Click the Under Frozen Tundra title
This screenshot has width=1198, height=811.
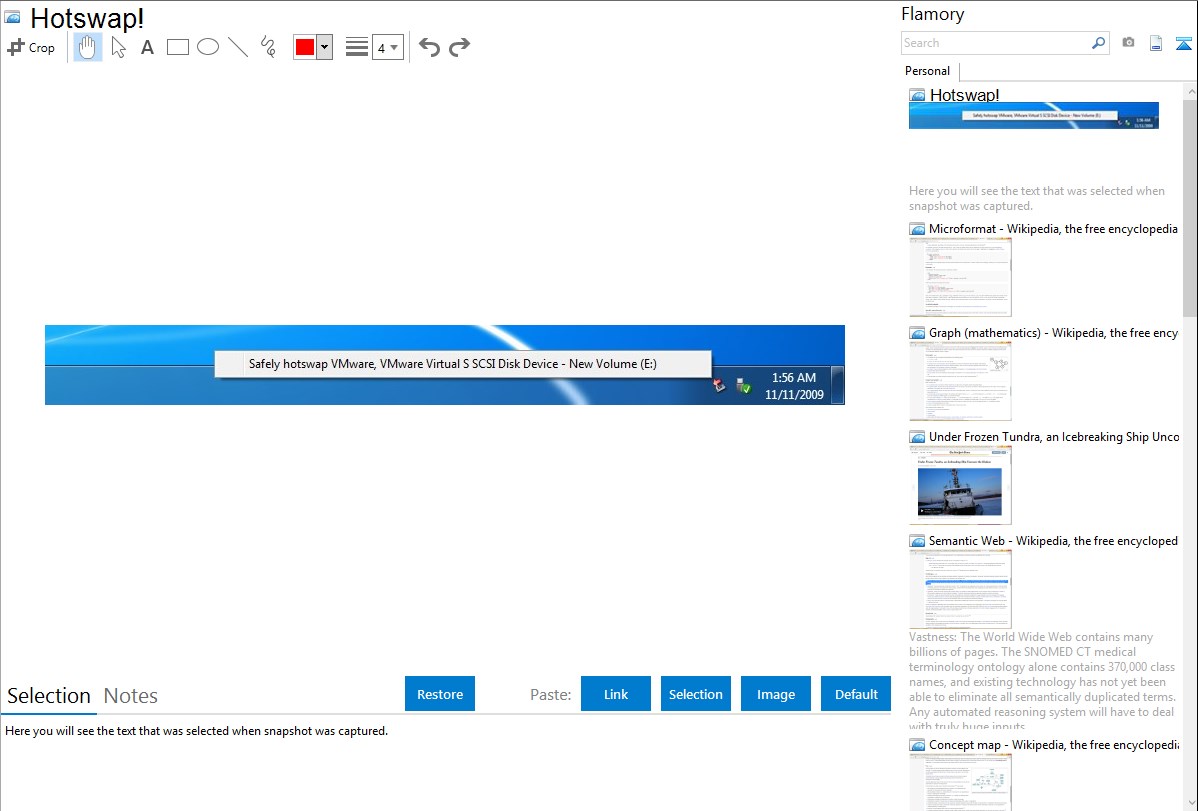click(1054, 436)
